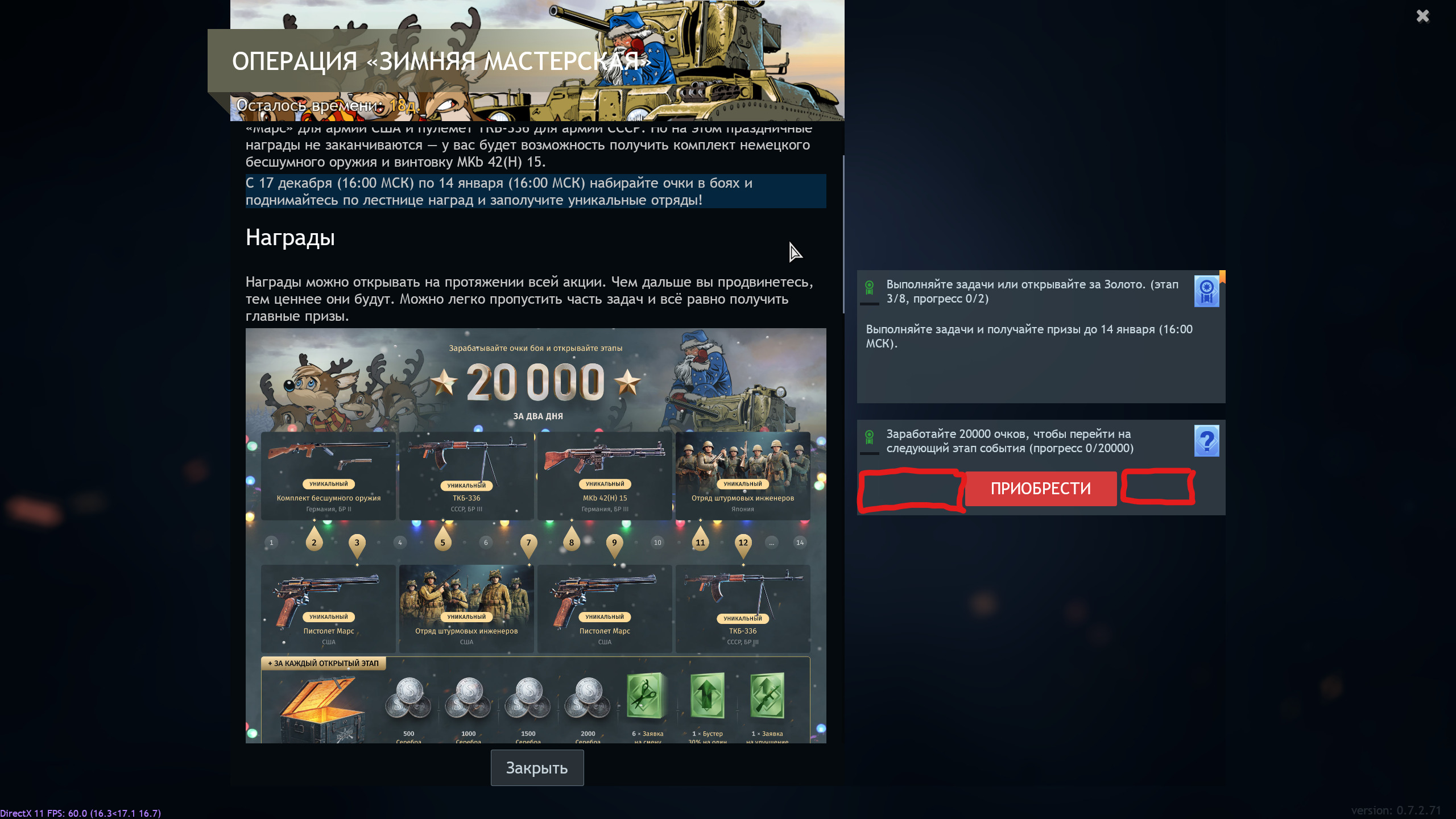Click the green arrow booster reward icon
The width and height of the screenshot is (1456, 819).
pos(707,696)
